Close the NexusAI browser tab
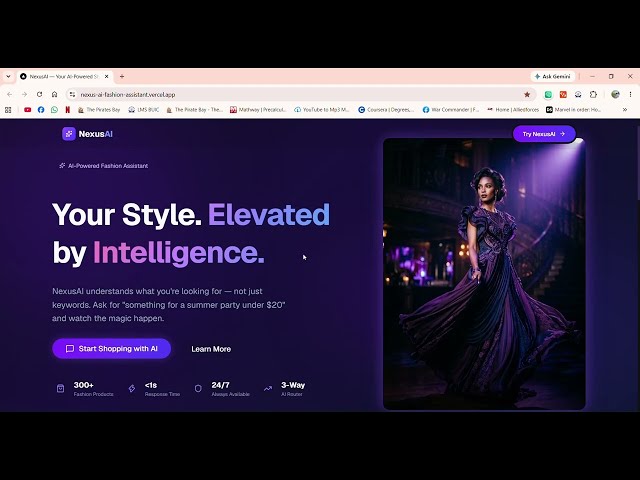Screen dimensions: 640x480 [x=107, y=76]
